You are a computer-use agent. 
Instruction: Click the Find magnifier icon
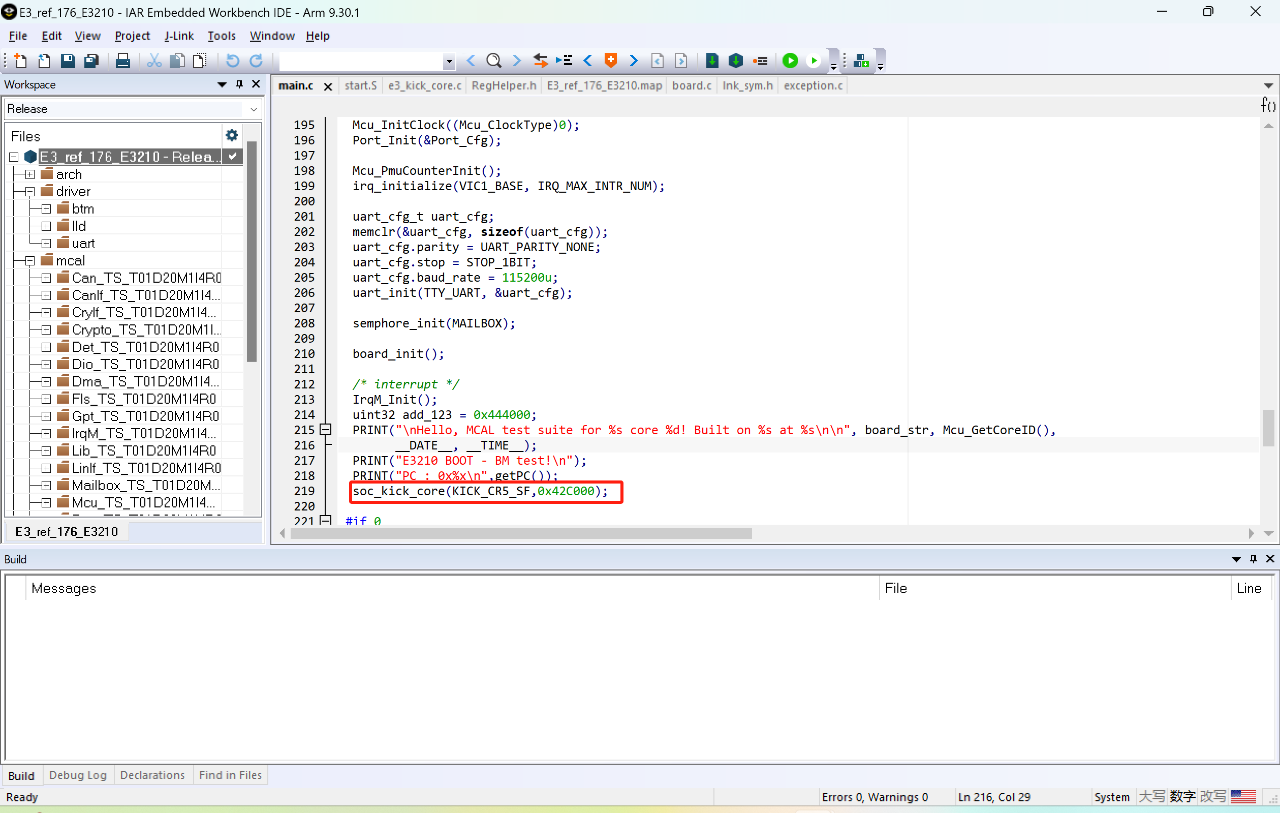[x=494, y=61]
